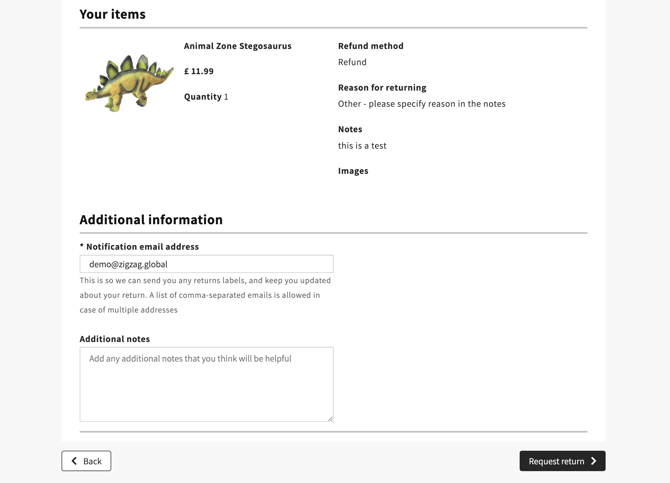Click the Back button
This screenshot has height=483, width=670.
pyautogui.click(x=86, y=461)
